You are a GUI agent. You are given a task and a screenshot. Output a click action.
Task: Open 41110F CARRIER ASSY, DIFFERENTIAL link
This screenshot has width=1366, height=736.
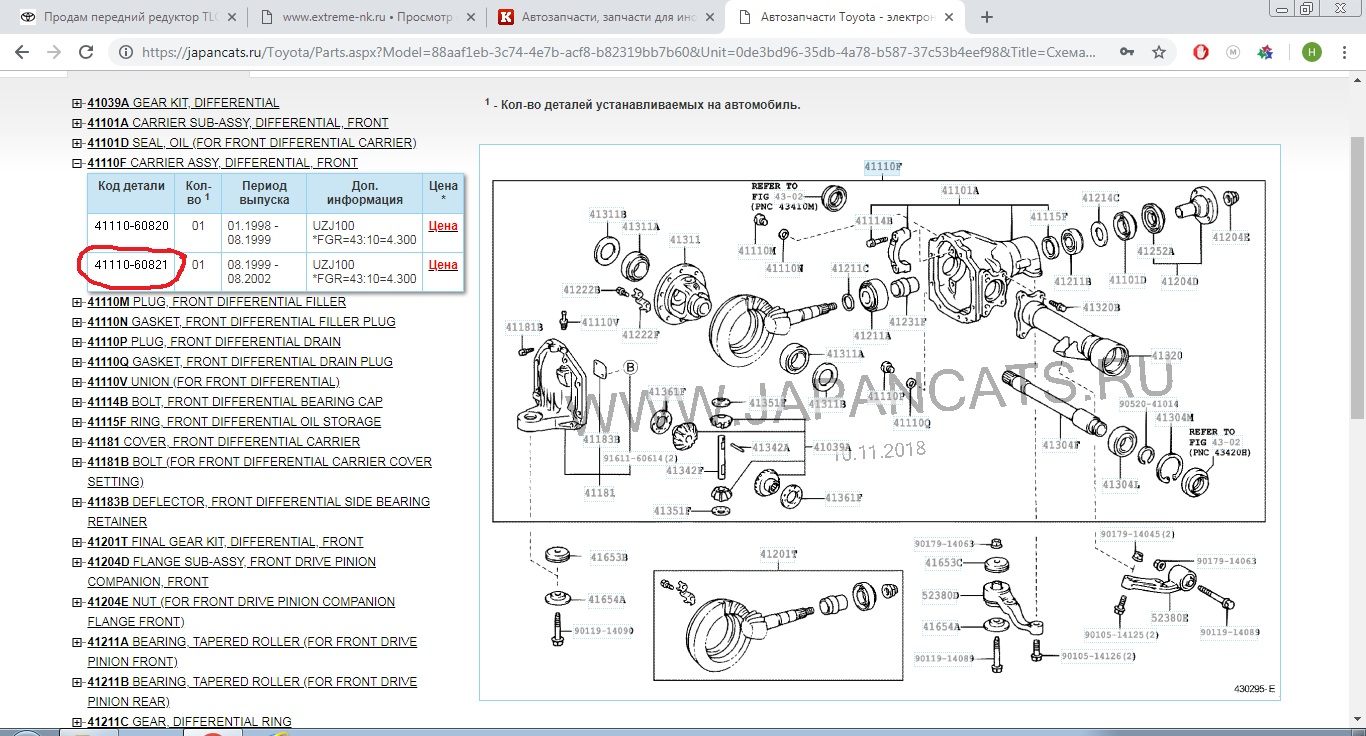point(222,163)
